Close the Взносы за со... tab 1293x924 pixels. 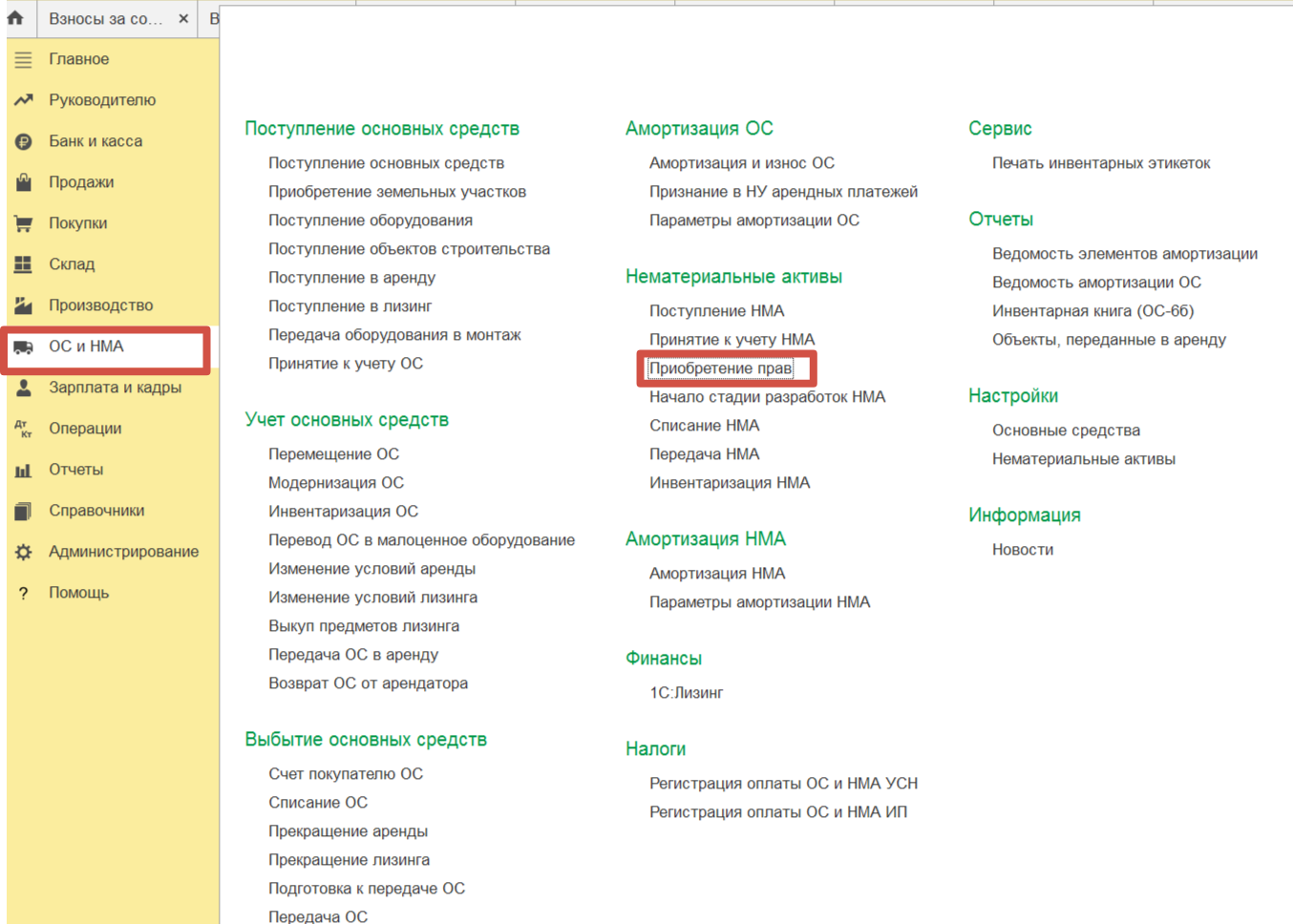tap(183, 19)
